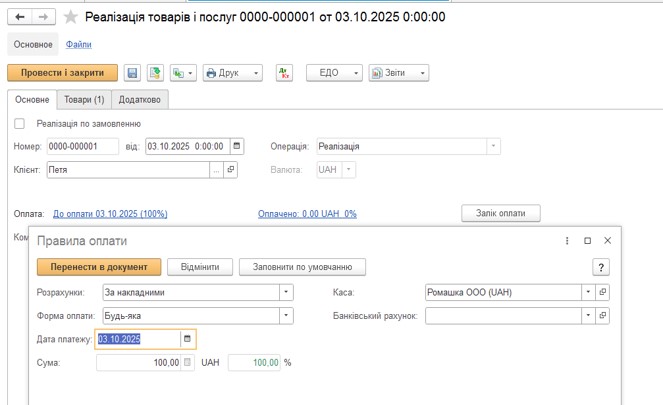Add document to favorites with star
Viewport: 663px width, 405px height.
point(70,17)
